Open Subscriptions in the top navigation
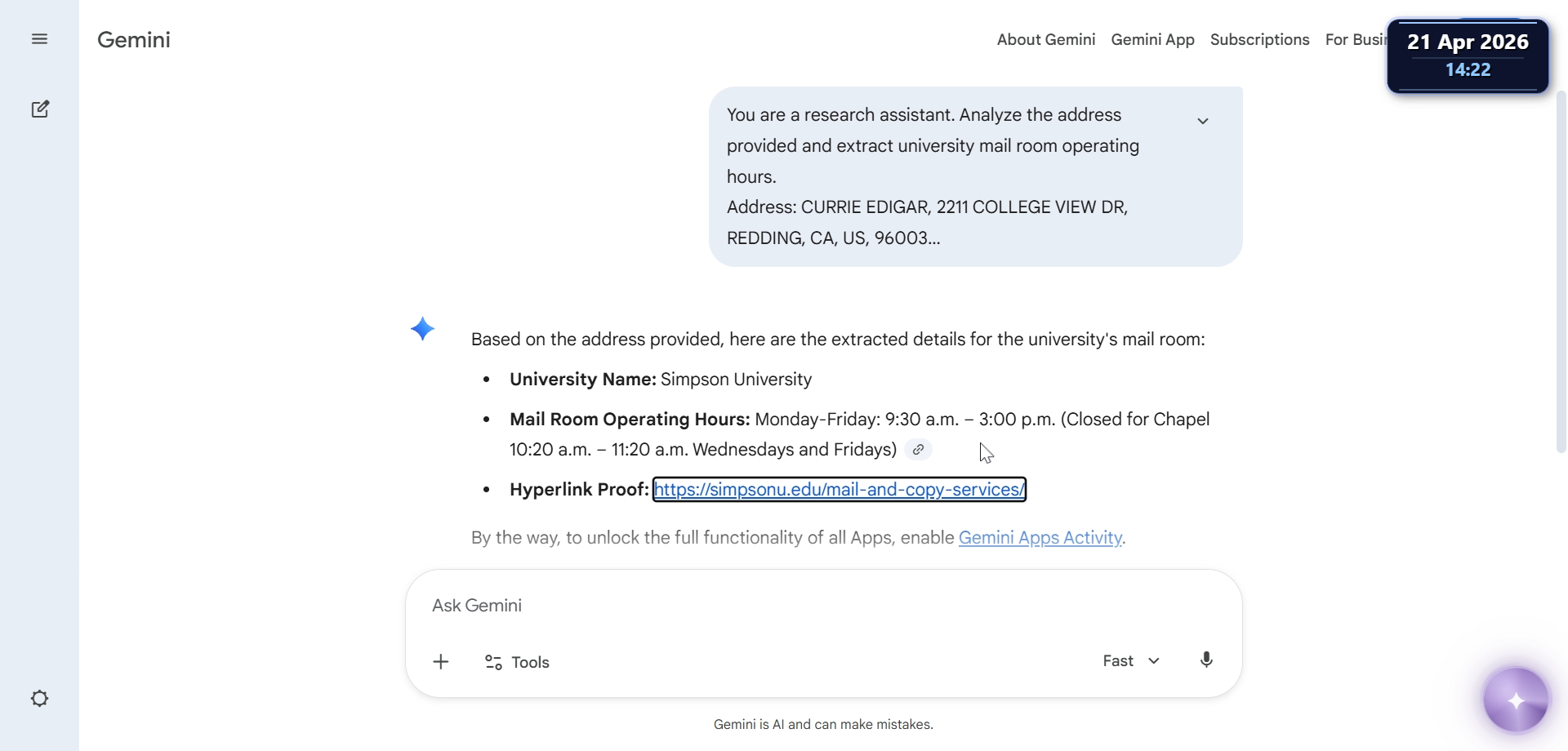This screenshot has width=1568, height=751. [x=1259, y=39]
